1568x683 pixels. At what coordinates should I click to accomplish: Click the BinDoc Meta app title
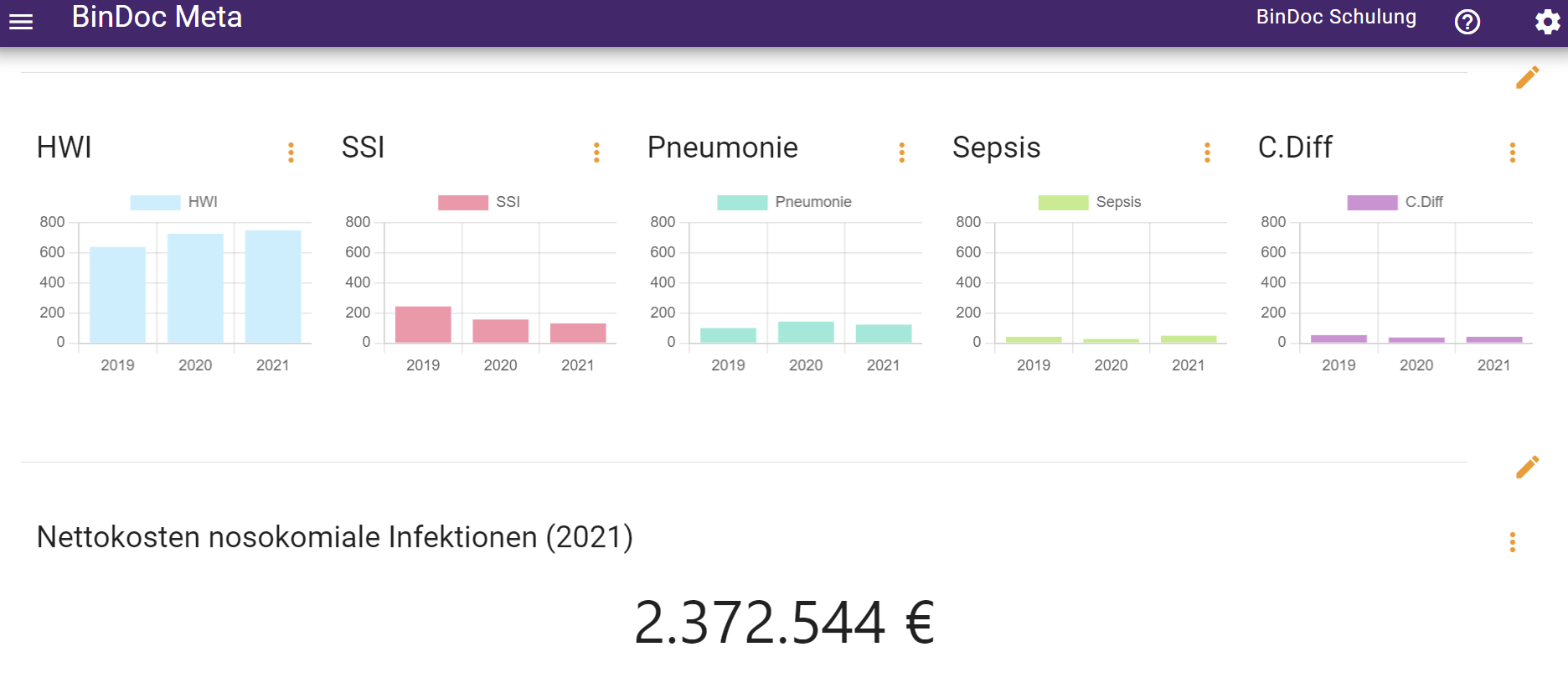157,18
